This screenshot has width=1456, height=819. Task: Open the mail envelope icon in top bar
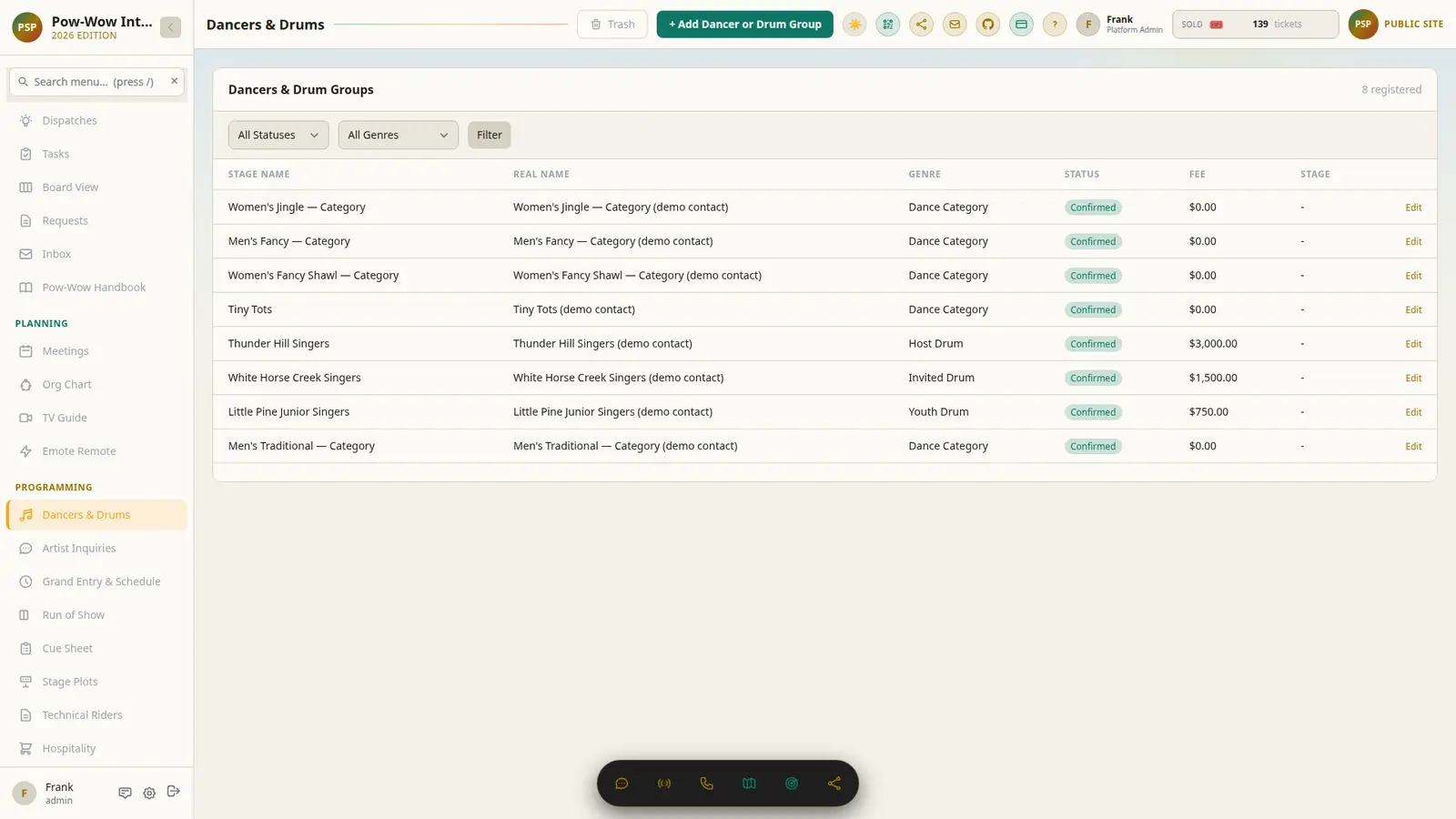[955, 25]
